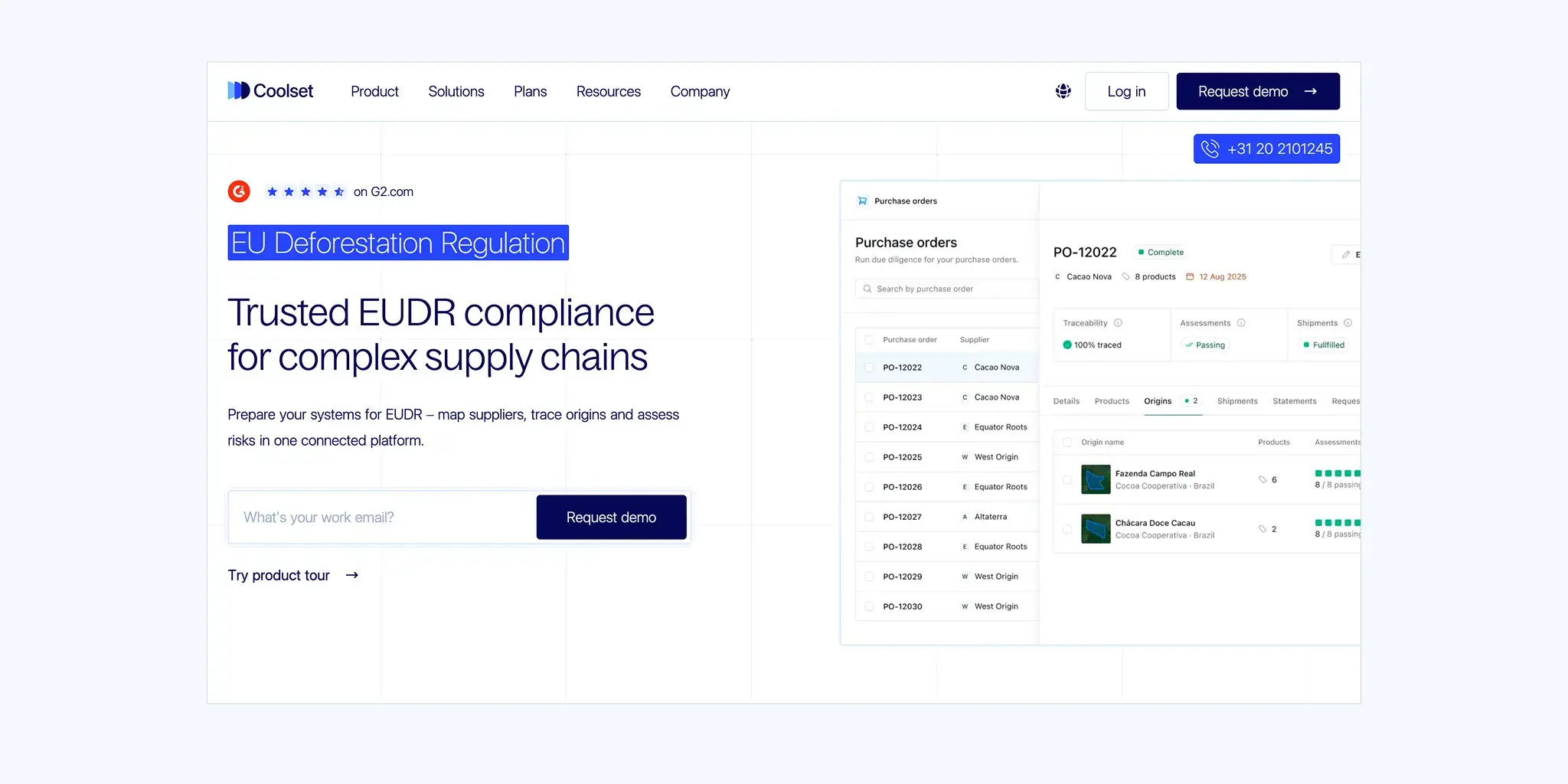
Task: Open the Product navigation menu
Action: (x=374, y=91)
